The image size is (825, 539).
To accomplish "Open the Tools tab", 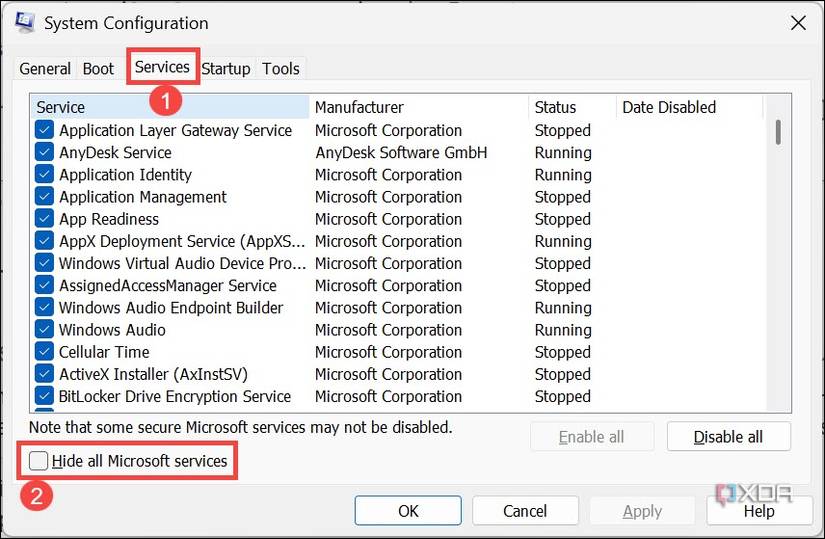I will 281,68.
